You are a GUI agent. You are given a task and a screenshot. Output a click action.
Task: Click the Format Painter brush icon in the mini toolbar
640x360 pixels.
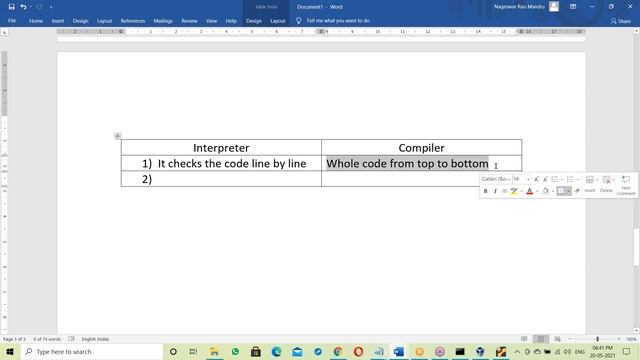pyautogui.click(x=577, y=191)
